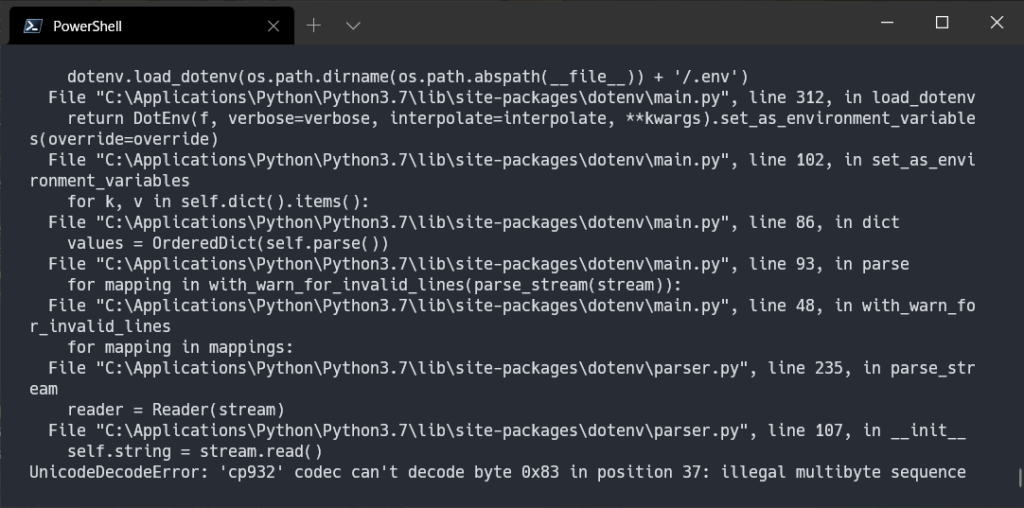
Task: Click the 'self.string = stream.read()' line
Action: (195, 451)
